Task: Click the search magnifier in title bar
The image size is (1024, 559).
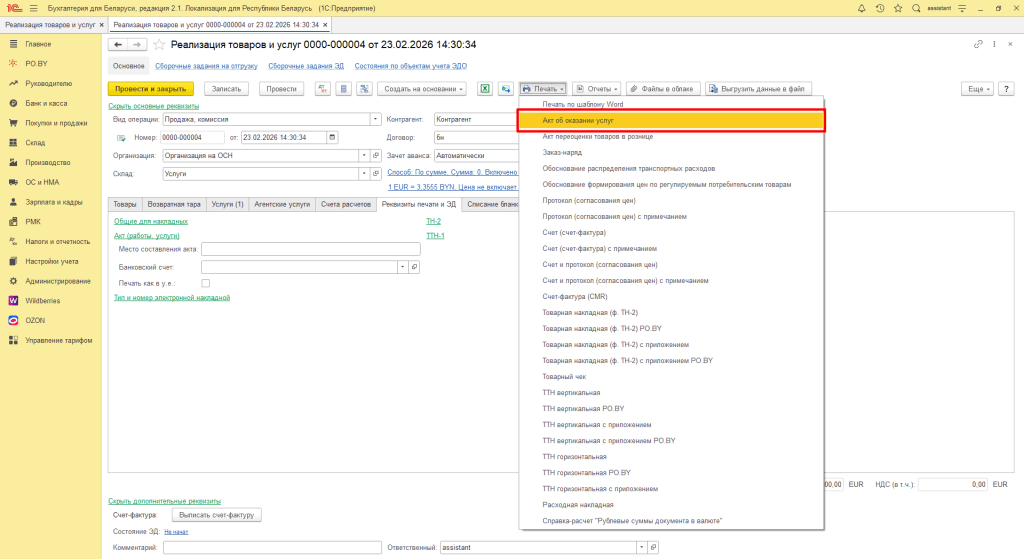Action: point(916,8)
